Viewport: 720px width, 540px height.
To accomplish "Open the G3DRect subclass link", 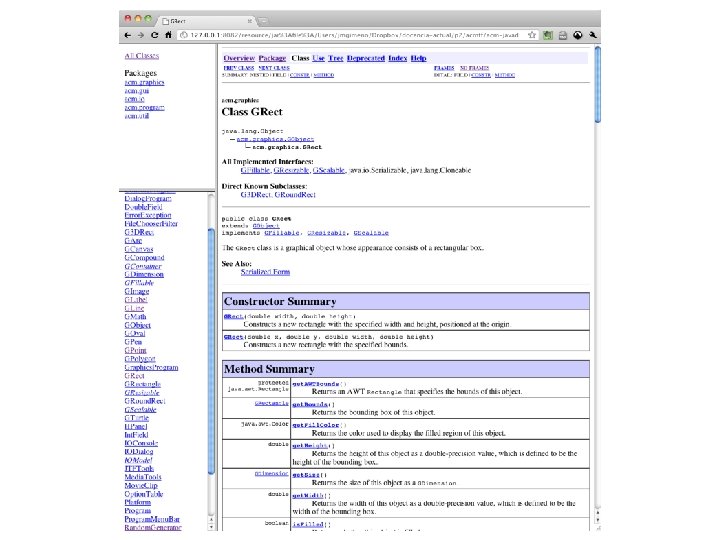I will pyautogui.click(x=256, y=195).
